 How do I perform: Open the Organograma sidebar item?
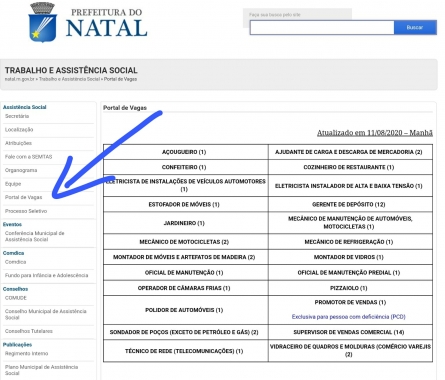[x=21, y=170]
